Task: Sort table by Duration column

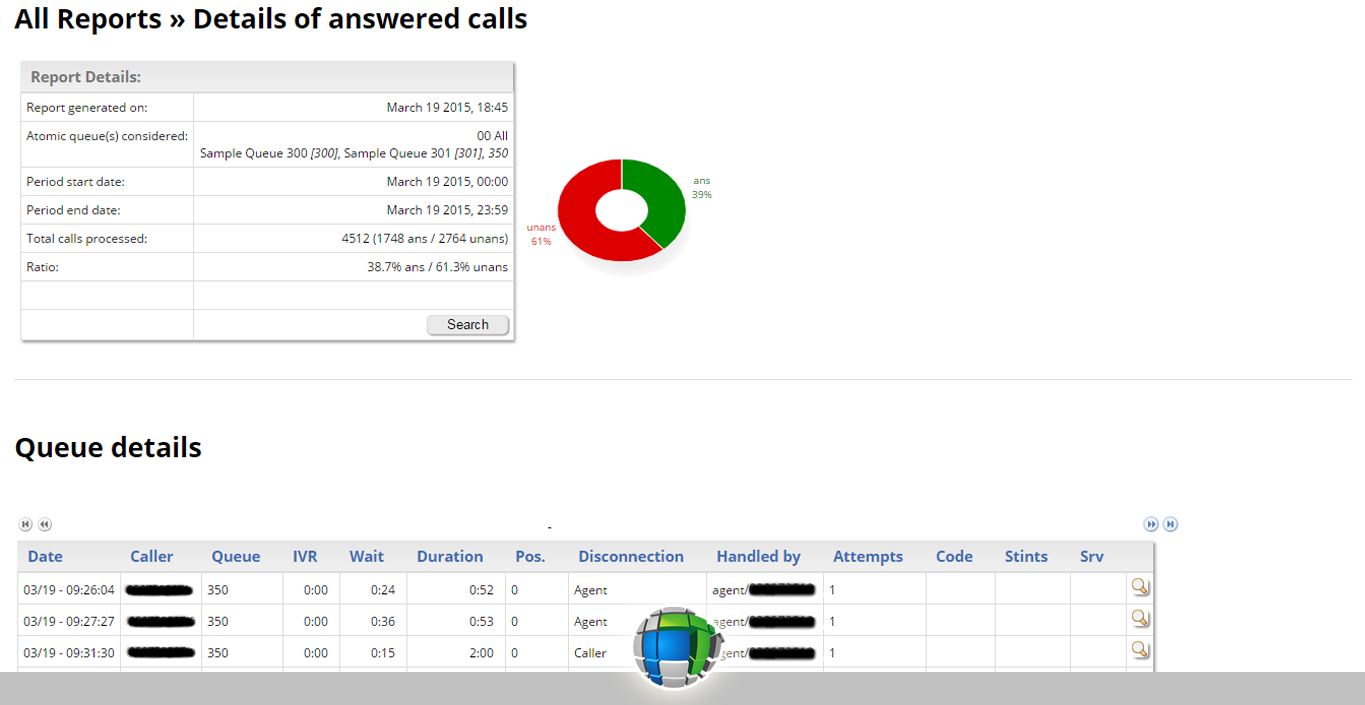Action: point(449,557)
